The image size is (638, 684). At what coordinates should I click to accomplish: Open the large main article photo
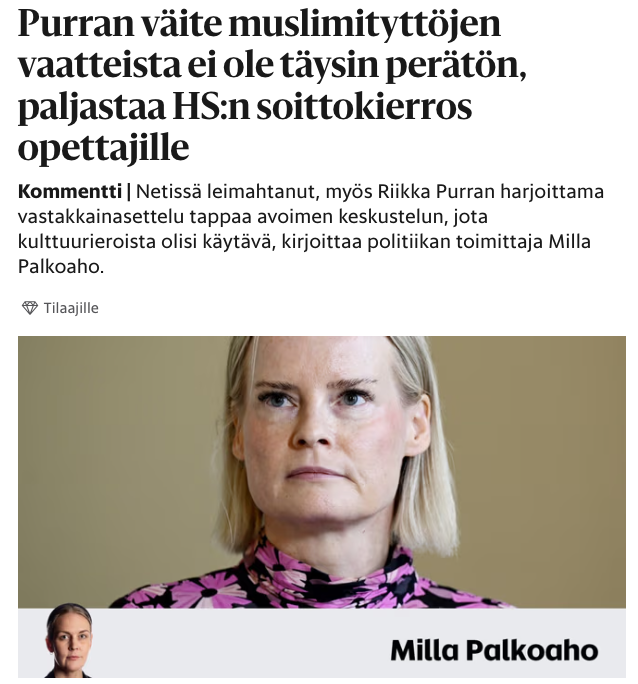click(321, 472)
